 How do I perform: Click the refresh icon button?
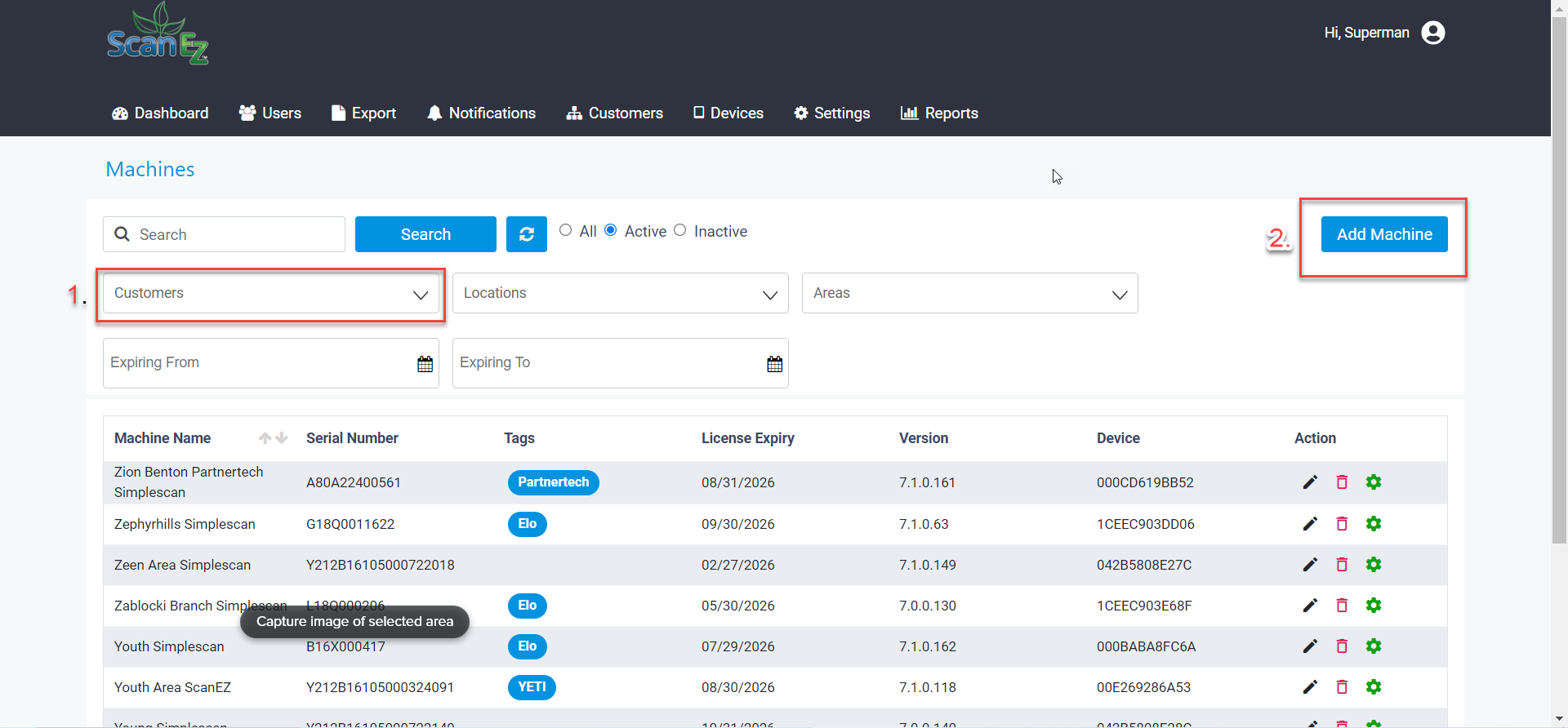[527, 234]
